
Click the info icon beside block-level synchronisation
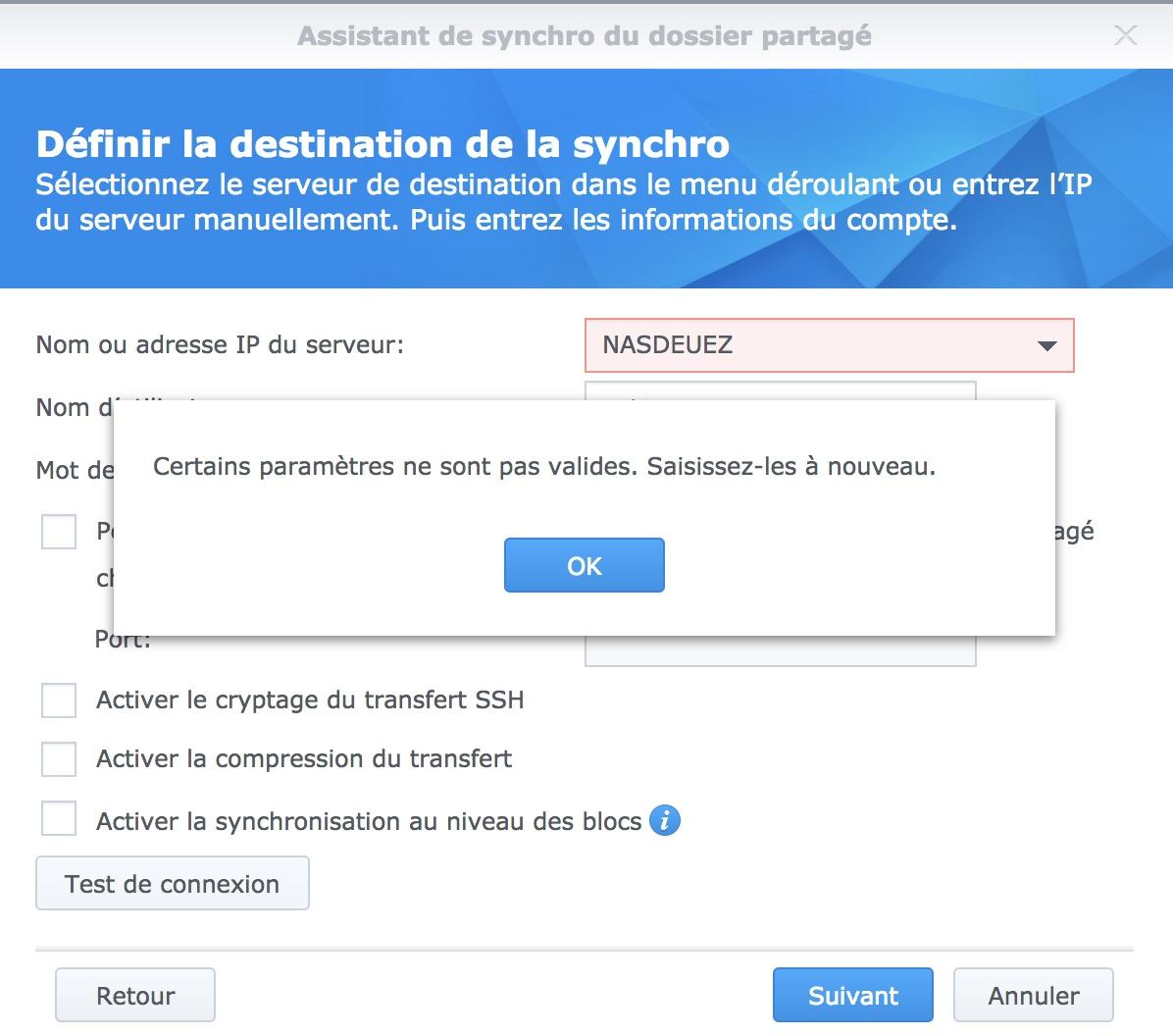pos(665,820)
